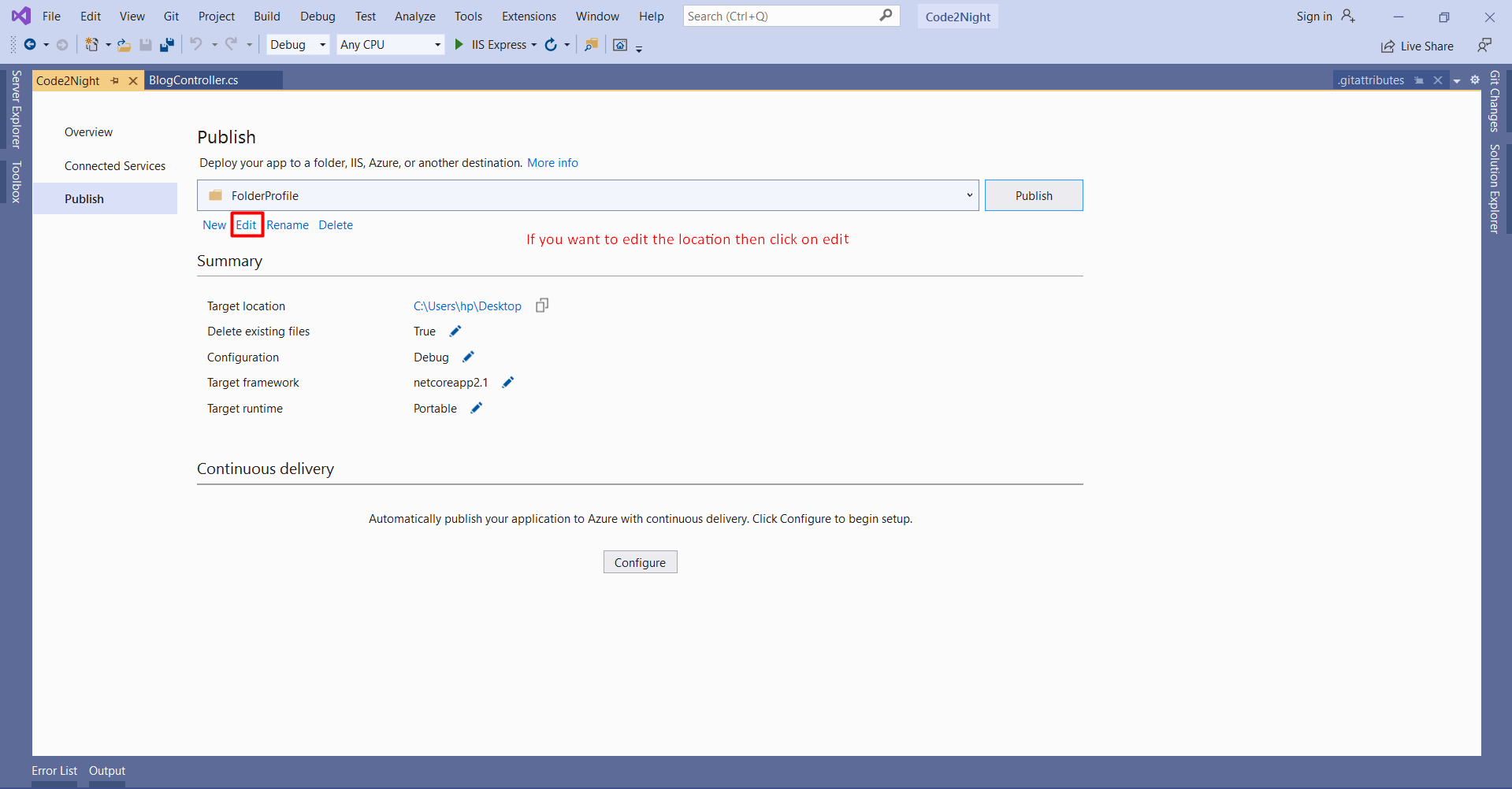Click the Visual Studio logo icon
Viewport: 1512px width, 789px height.
pos(21,16)
